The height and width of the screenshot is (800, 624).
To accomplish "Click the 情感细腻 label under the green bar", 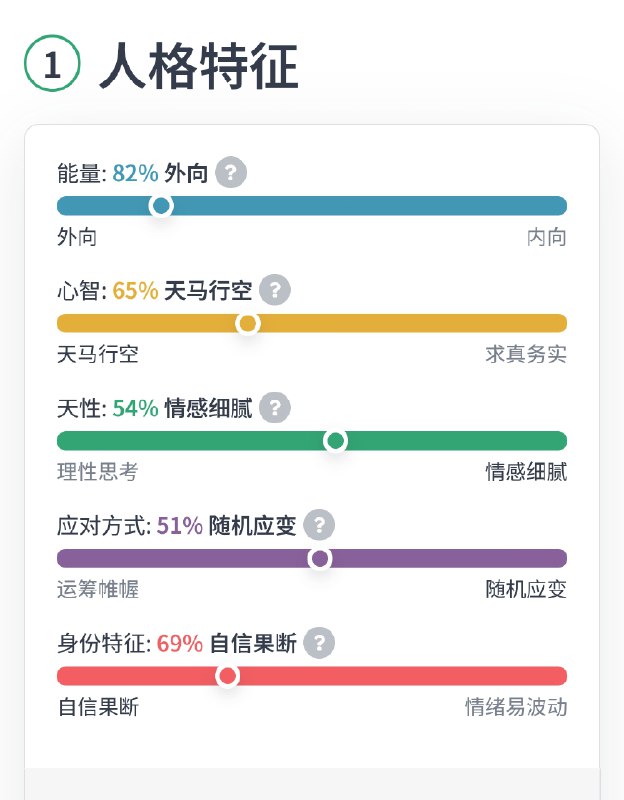I will click(x=525, y=472).
